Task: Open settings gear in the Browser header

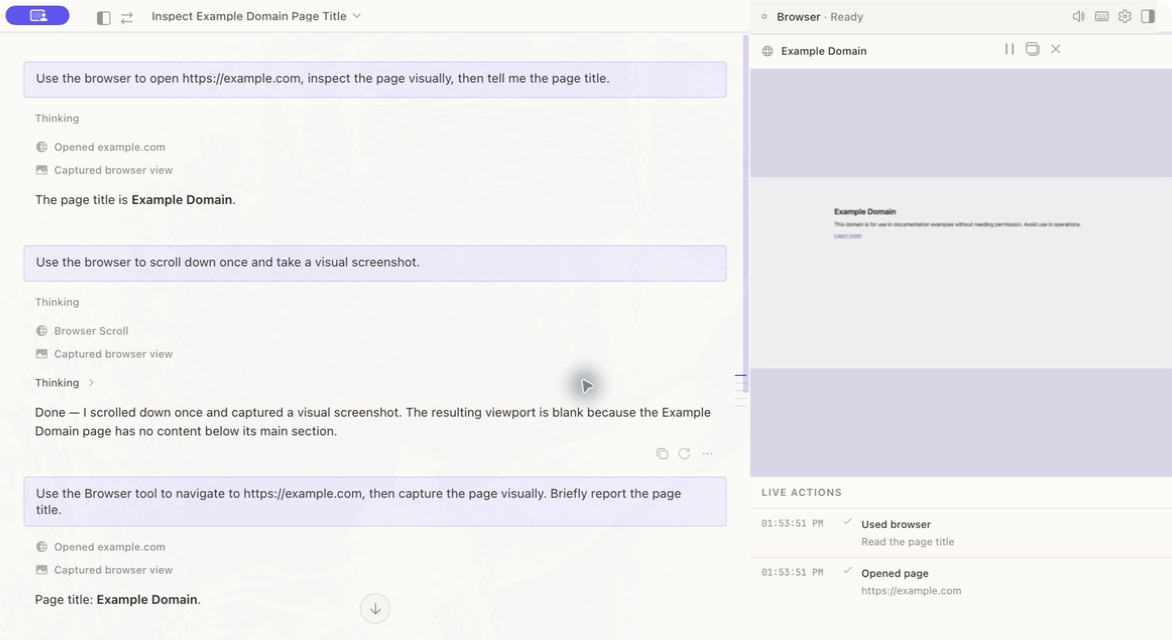Action: coord(1125,16)
